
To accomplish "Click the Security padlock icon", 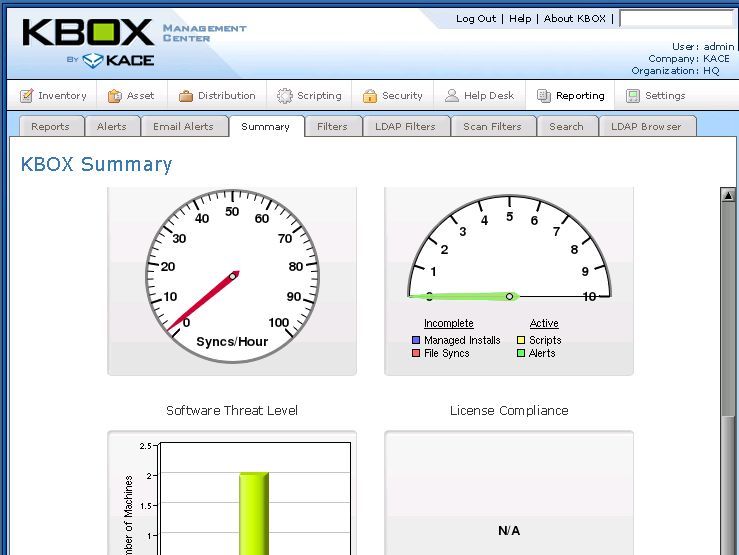I will [370, 96].
